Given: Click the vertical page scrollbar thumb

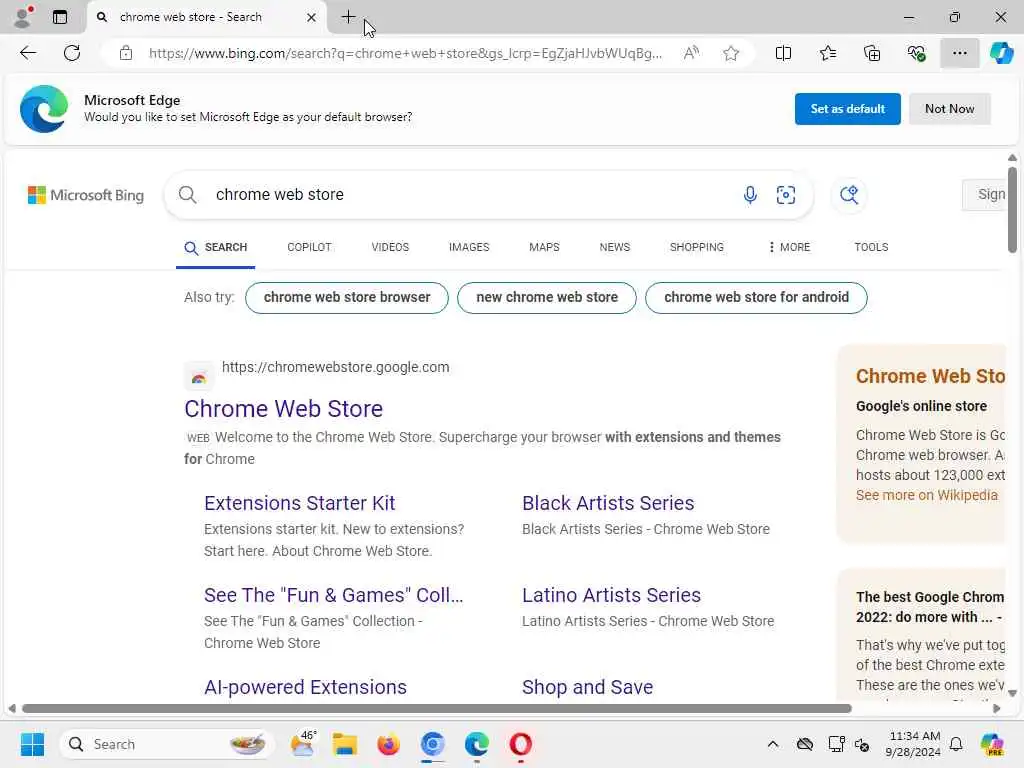Looking at the screenshot, I should click(1012, 209).
